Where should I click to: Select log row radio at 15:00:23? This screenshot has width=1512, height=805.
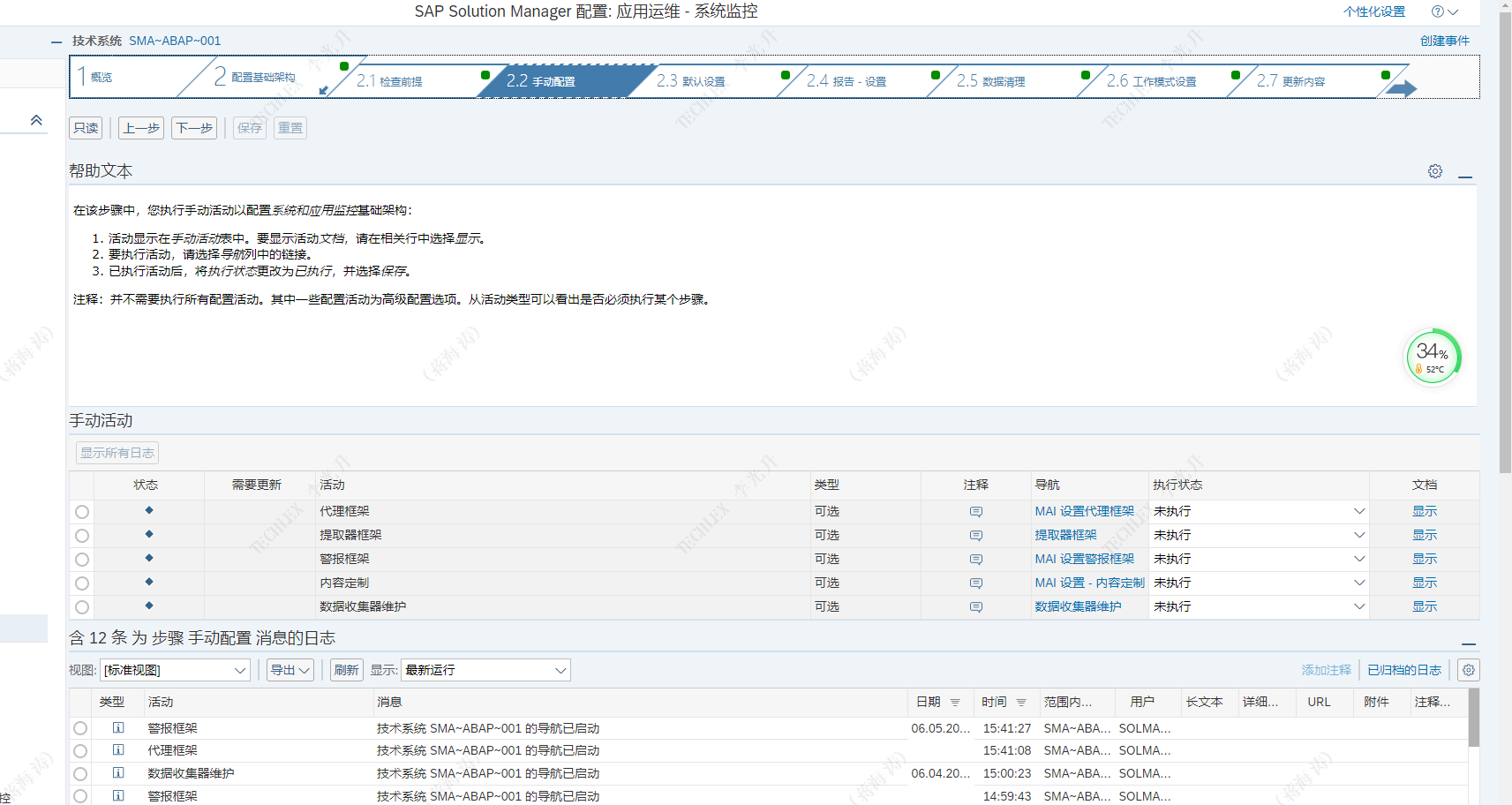pyautogui.click(x=80, y=774)
